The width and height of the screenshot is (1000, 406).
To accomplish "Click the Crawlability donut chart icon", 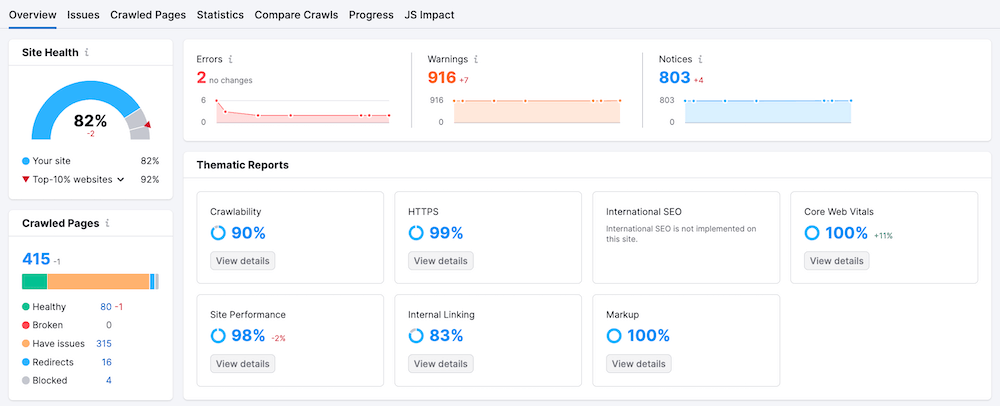I will click(218, 233).
